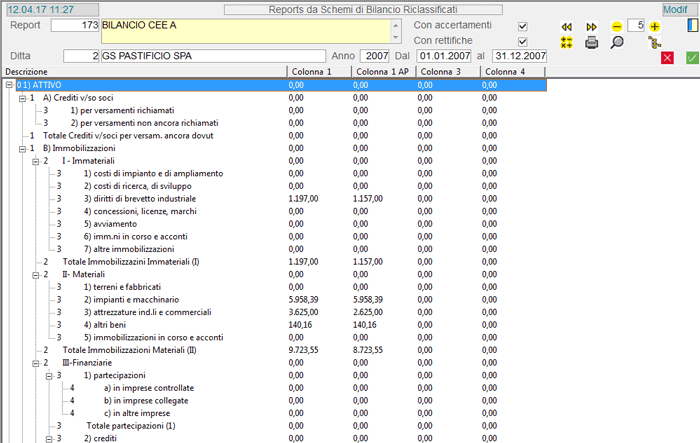The height and width of the screenshot is (443, 700).
Task: Select b) in imprese collegate row
Action: pos(146,401)
